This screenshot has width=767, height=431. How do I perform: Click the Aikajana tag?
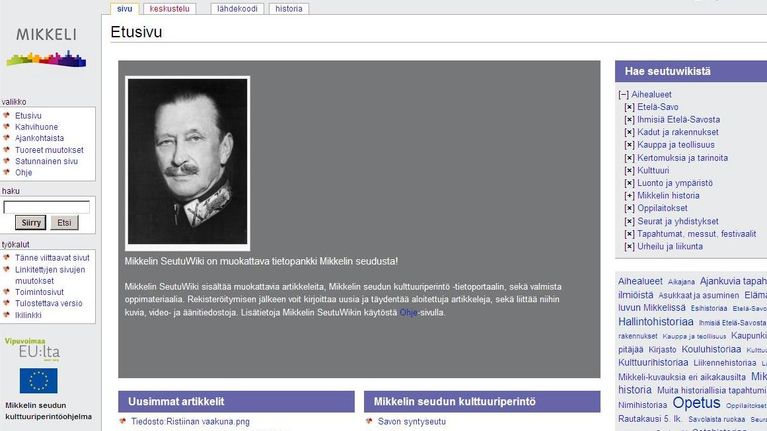tap(681, 282)
